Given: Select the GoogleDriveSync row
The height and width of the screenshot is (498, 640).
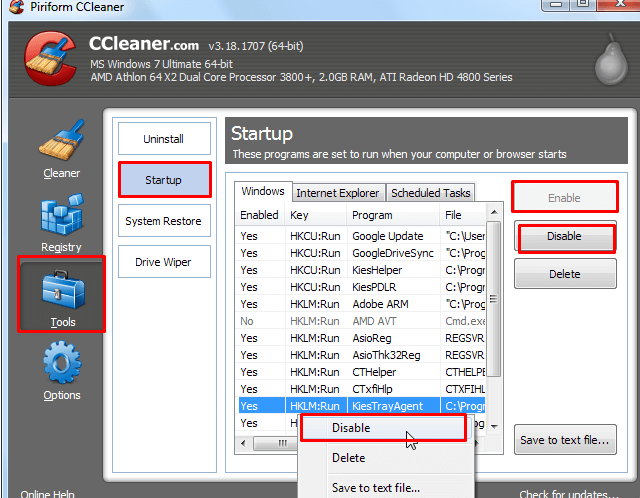Looking at the screenshot, I should coord(361,253).
